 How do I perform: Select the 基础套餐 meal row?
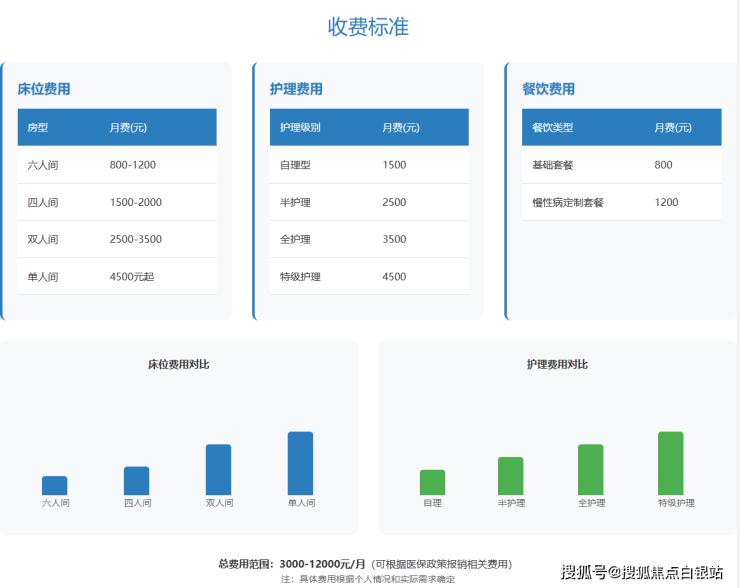(x=620, y=165)
